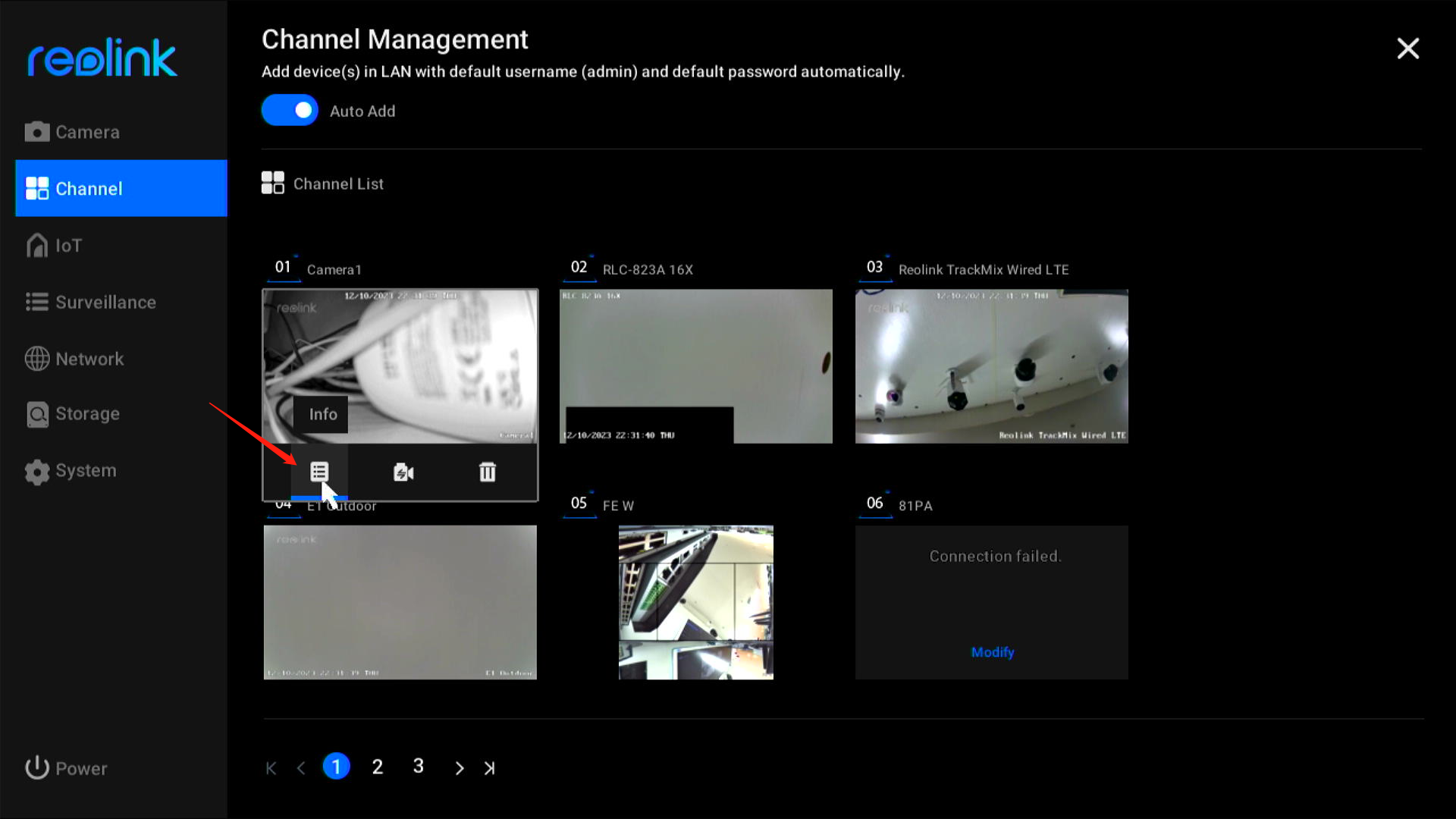Click Modify on channel 06 81PA
1456x819 pixels.
pos(993,652)
